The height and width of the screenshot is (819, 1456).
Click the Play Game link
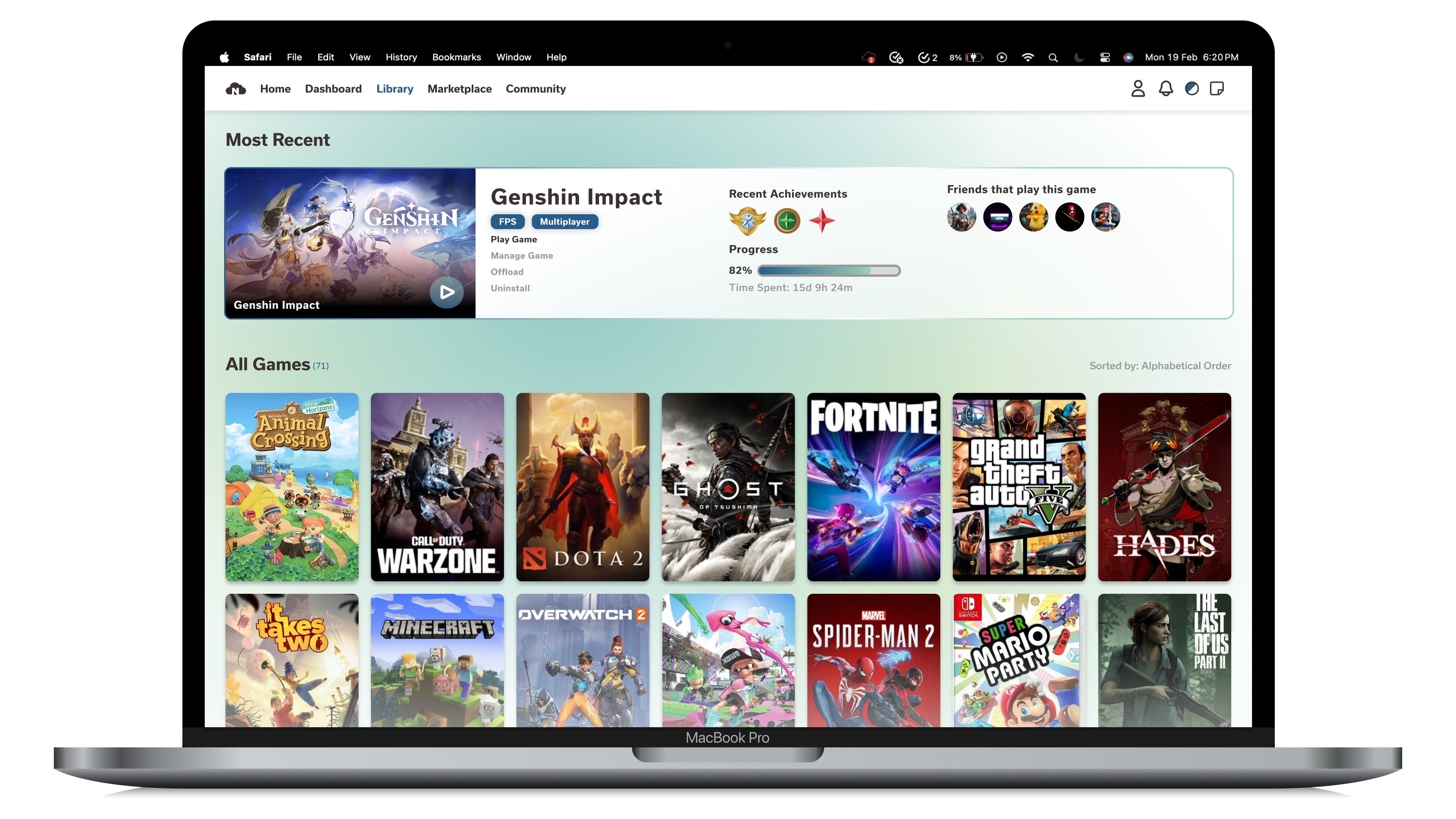[x=513, y=239]
